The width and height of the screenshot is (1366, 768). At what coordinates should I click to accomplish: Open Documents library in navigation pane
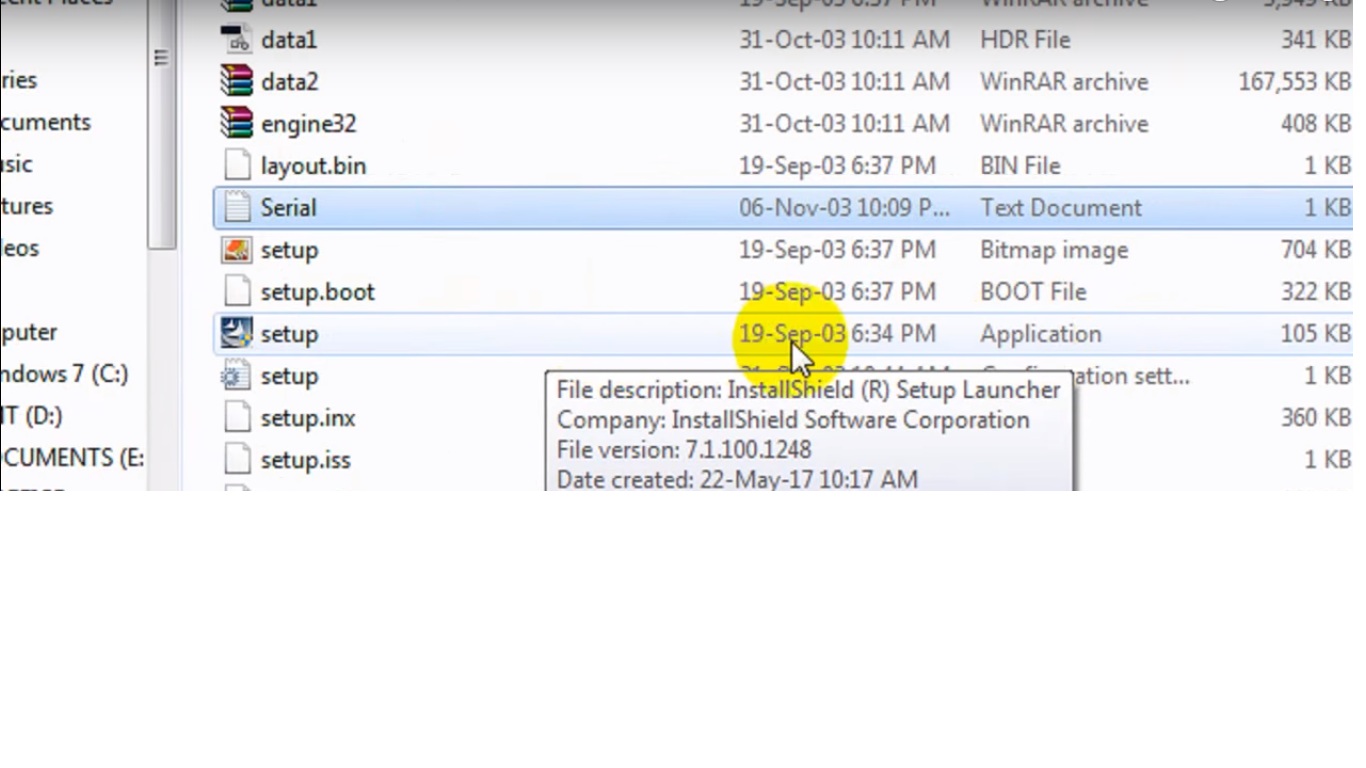[x=45, y=122]
